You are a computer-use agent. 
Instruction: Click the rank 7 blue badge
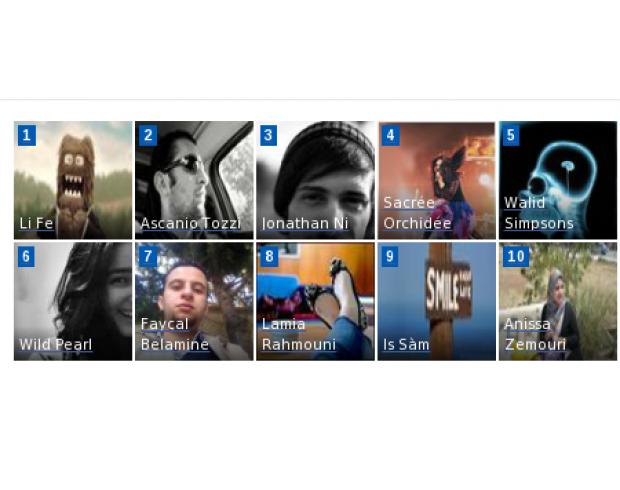pyautogui.click(x=148, y=256)
